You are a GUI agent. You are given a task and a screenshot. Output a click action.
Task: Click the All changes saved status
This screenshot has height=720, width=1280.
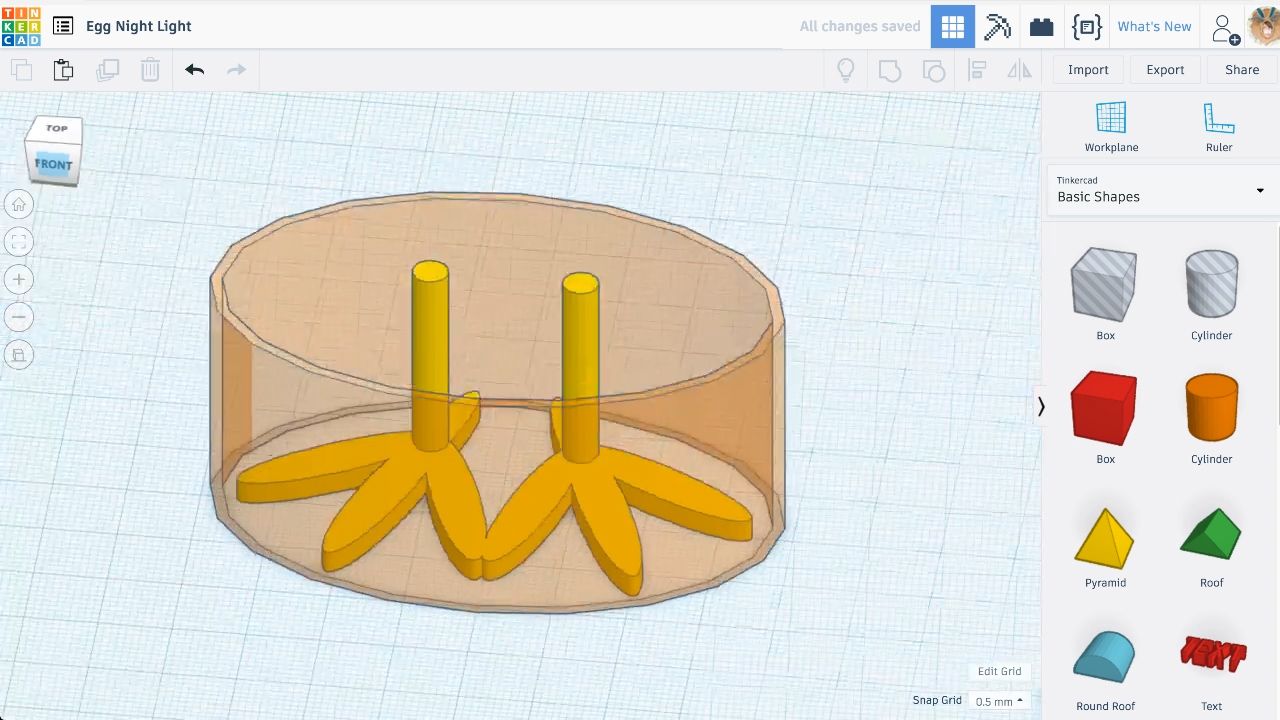click(x=860, y=26)
